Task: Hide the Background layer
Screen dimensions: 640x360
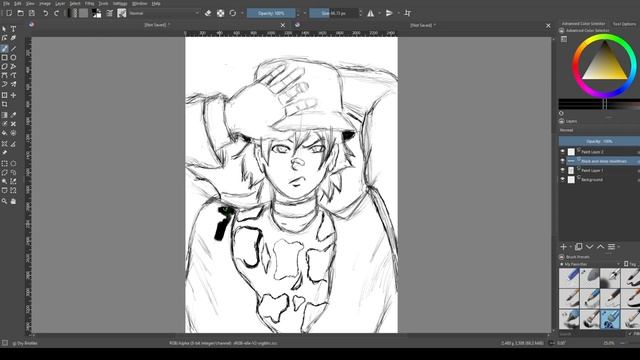Action: tap(562, 180)
